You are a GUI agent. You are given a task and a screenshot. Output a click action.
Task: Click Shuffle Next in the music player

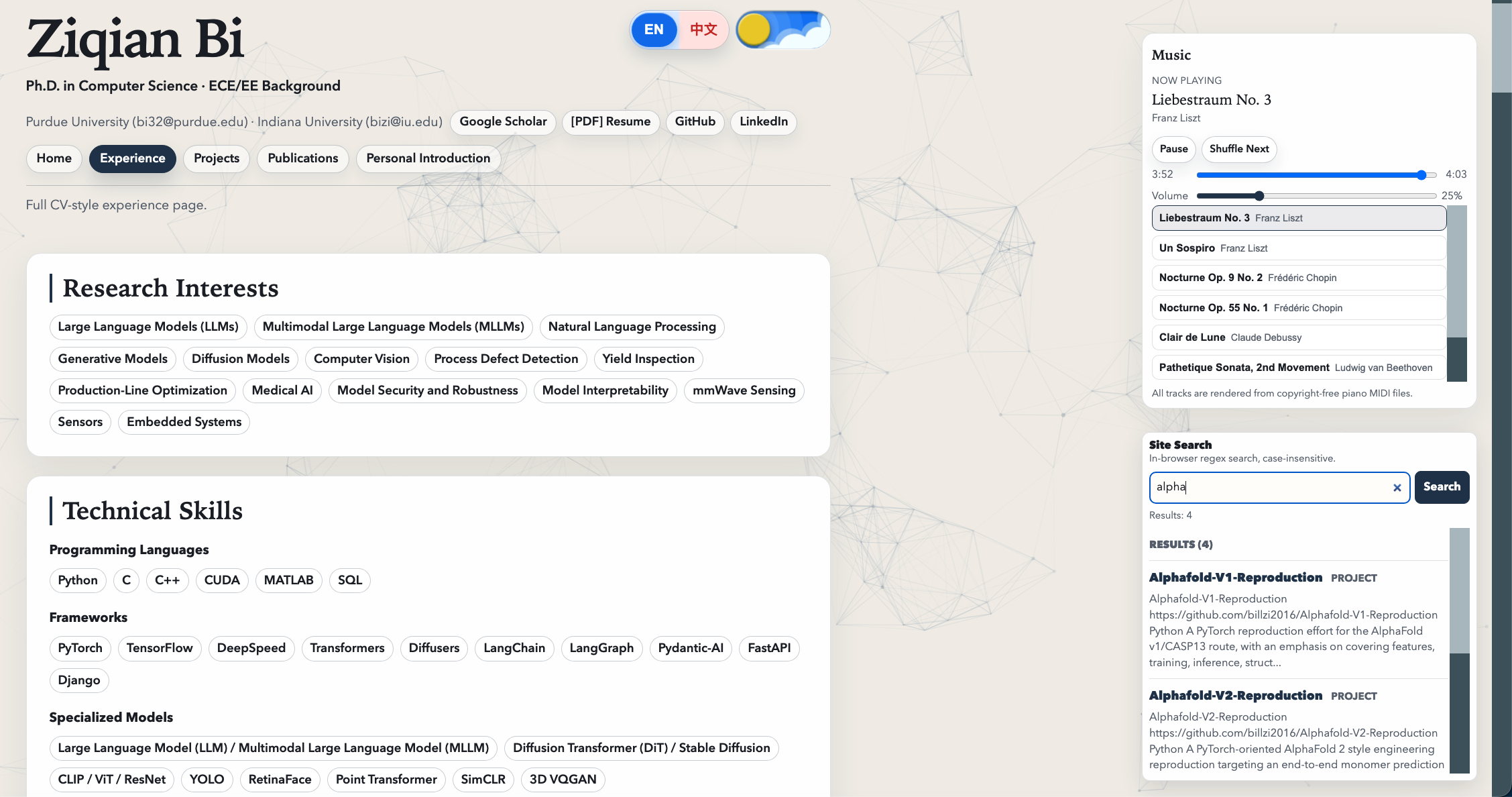[1239, 149]
